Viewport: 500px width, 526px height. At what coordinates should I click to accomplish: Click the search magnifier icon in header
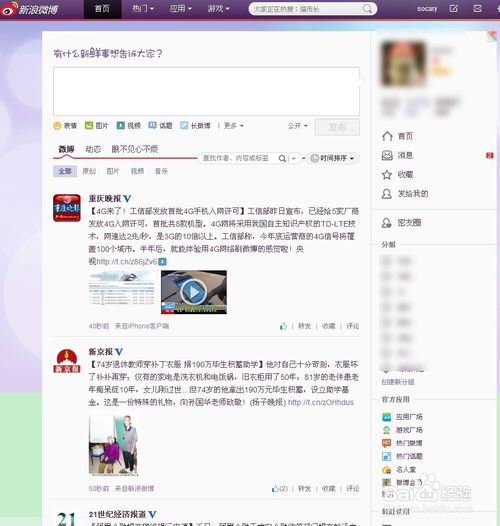click(x=368, y=9)
